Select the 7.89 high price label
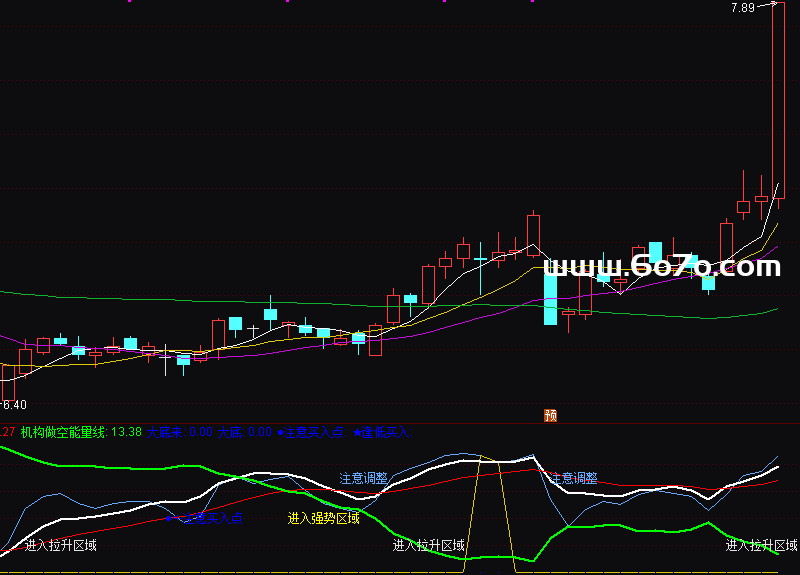 pos(742,8)
